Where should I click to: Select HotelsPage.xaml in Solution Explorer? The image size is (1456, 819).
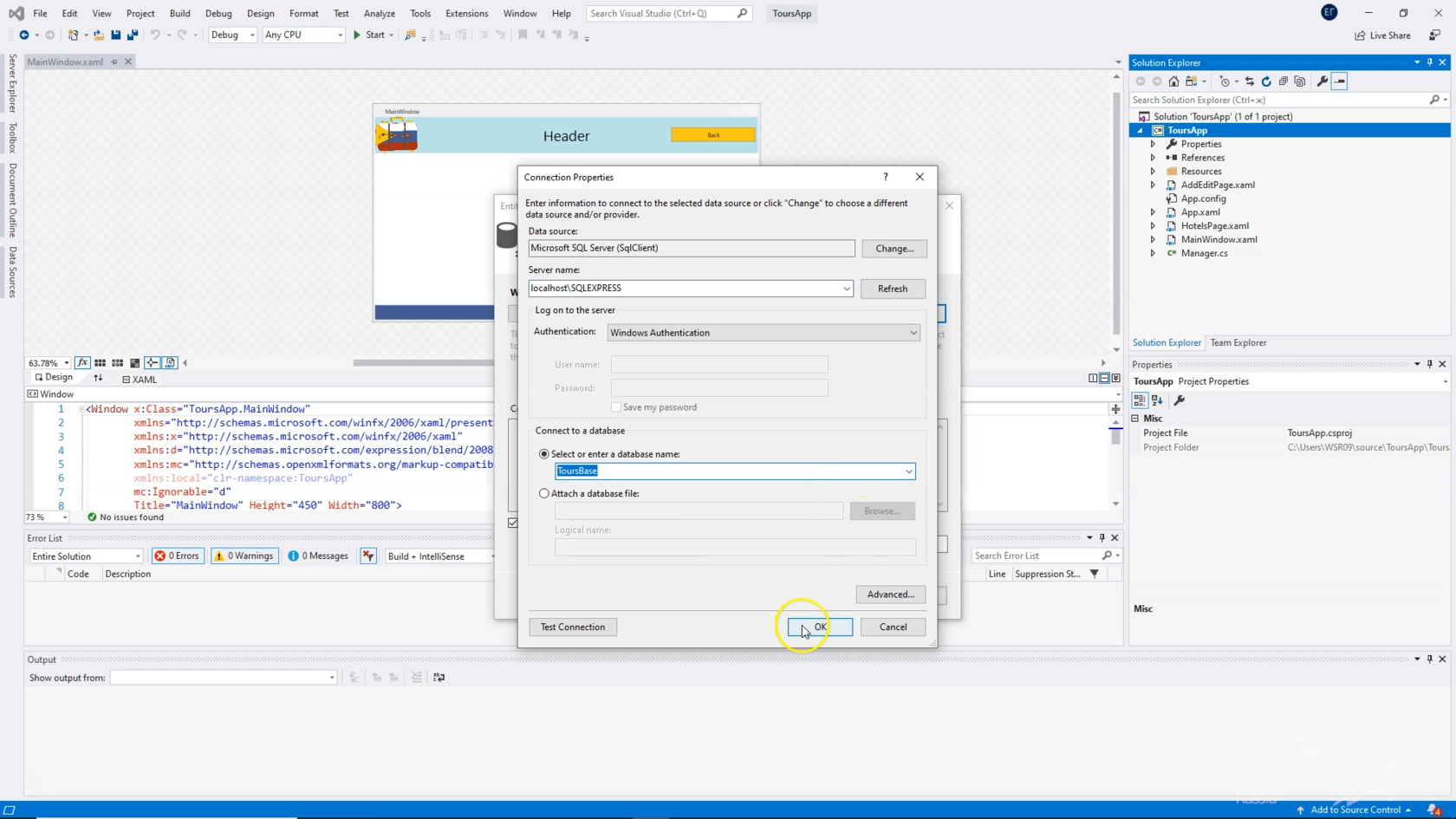pyautogui.click(x=1214, y=226)
